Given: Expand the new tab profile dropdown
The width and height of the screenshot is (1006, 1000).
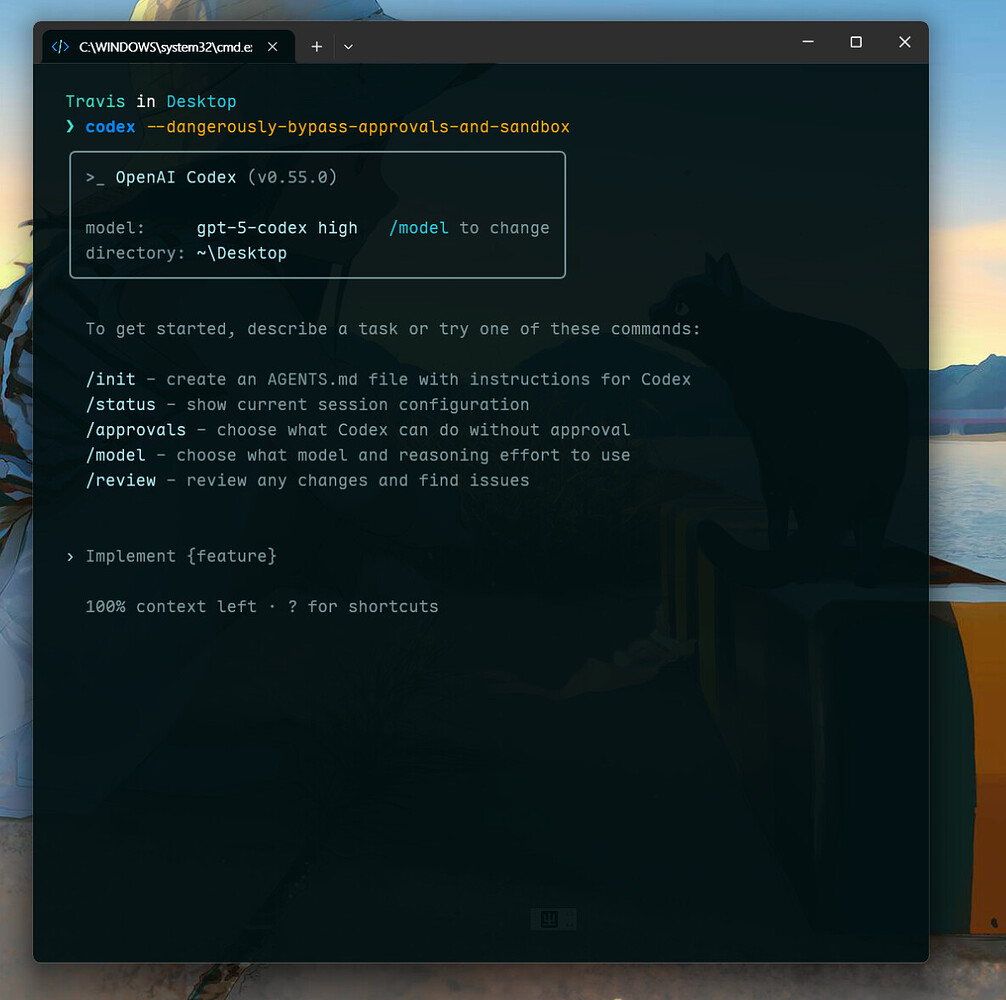Looking at the screenshot, I should click(x=348, y=47).
